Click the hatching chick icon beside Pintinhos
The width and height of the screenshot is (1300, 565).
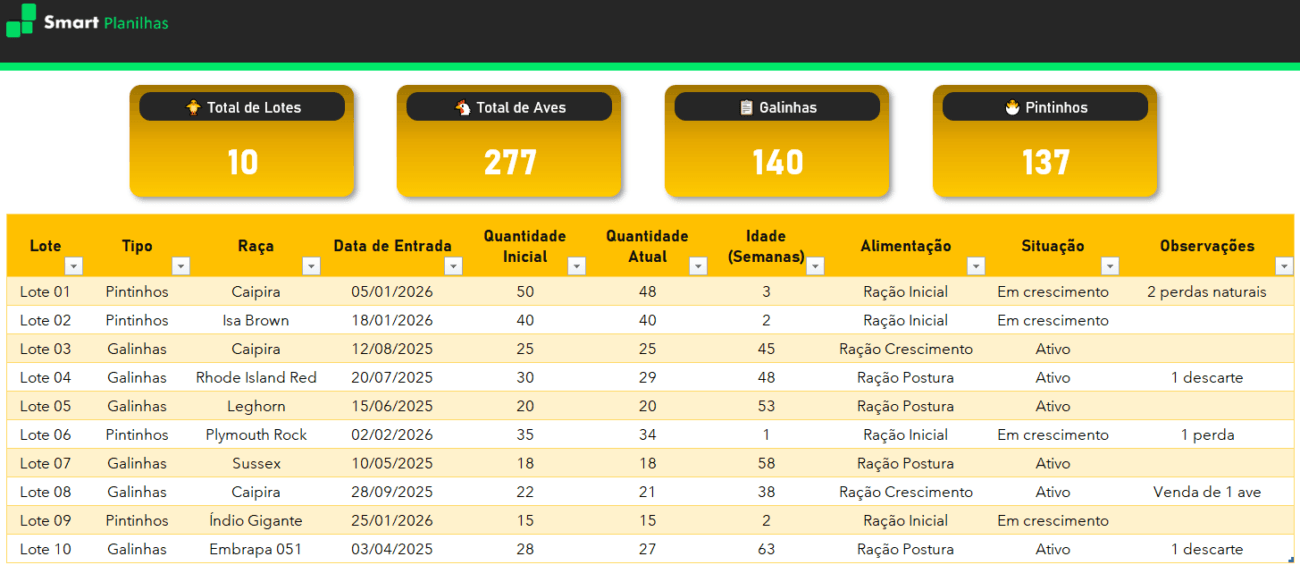[1012, 107]
